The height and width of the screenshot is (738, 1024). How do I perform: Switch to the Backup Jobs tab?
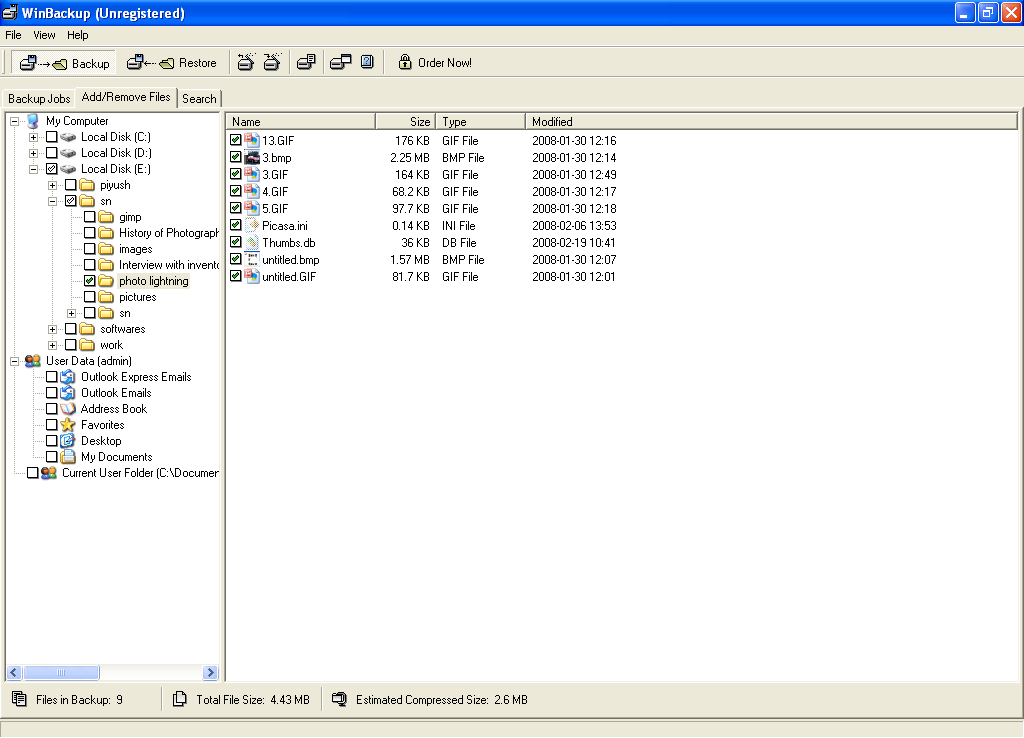coord(39,99)
